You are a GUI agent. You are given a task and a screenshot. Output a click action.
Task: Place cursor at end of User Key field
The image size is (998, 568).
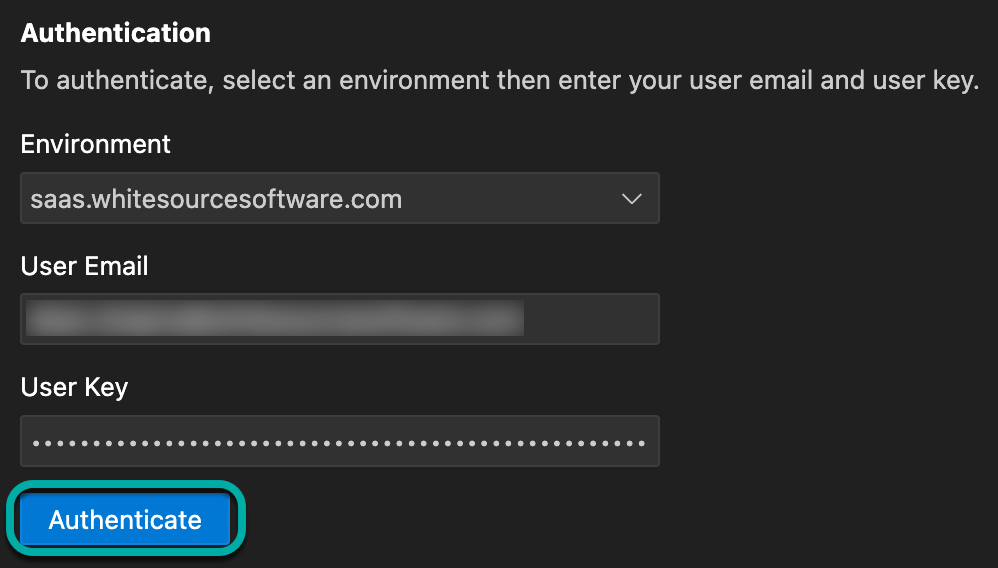[652, 441]
